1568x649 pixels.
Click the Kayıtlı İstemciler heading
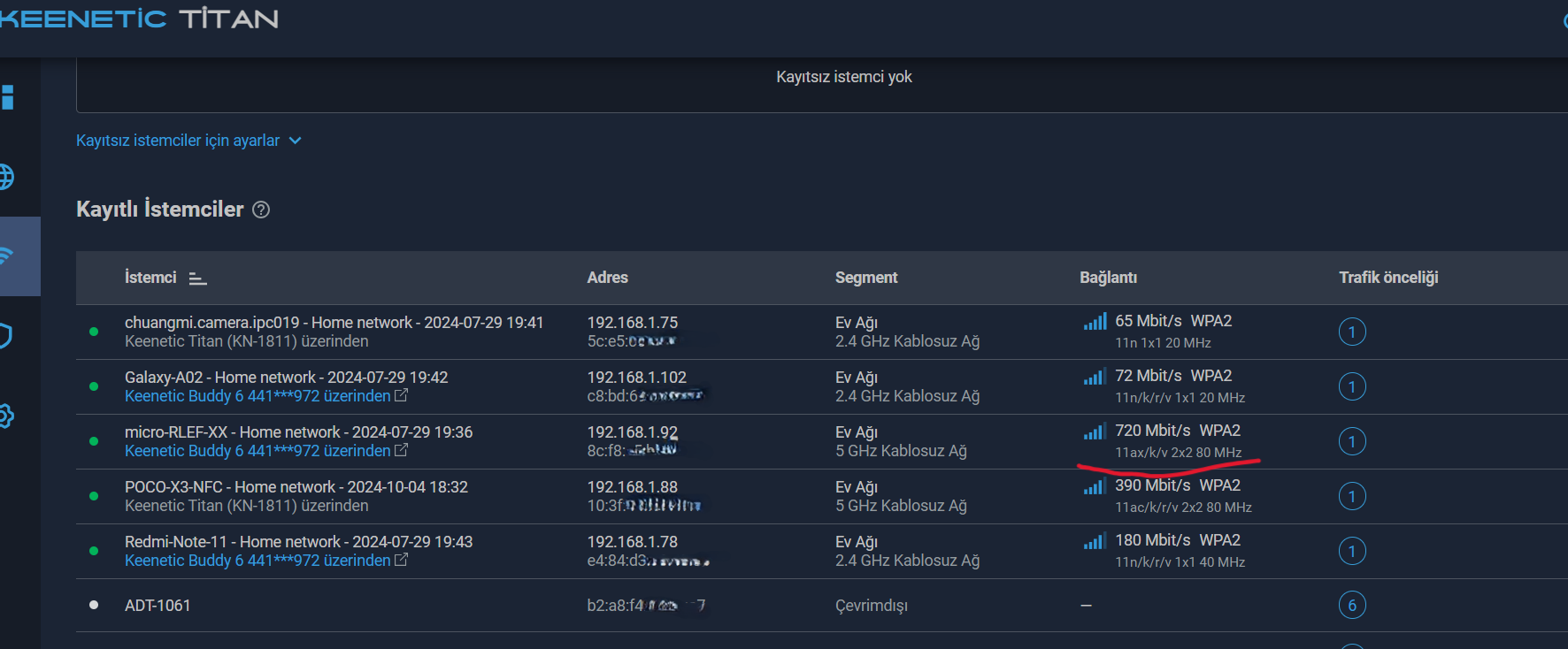(159, 210)
